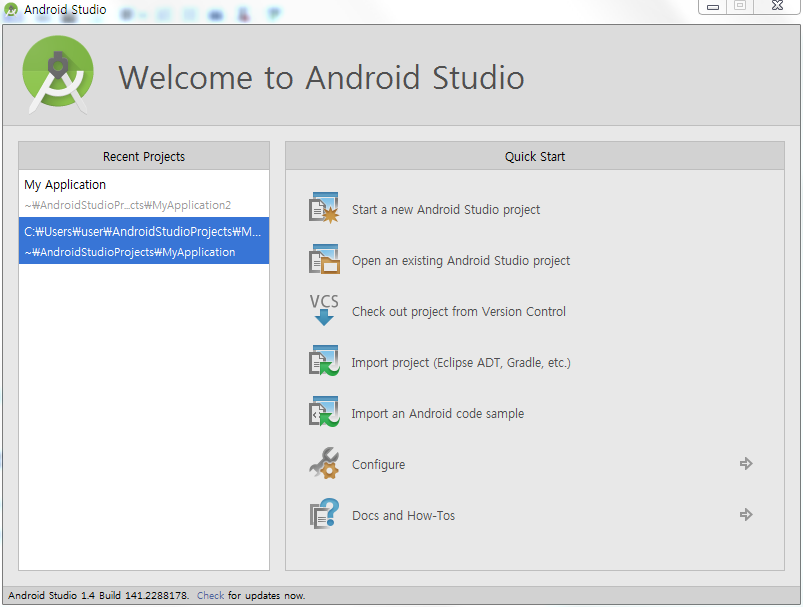Click the new project icon with the star
The width and height of the screenshot is (803, 607).
(324, 208)
